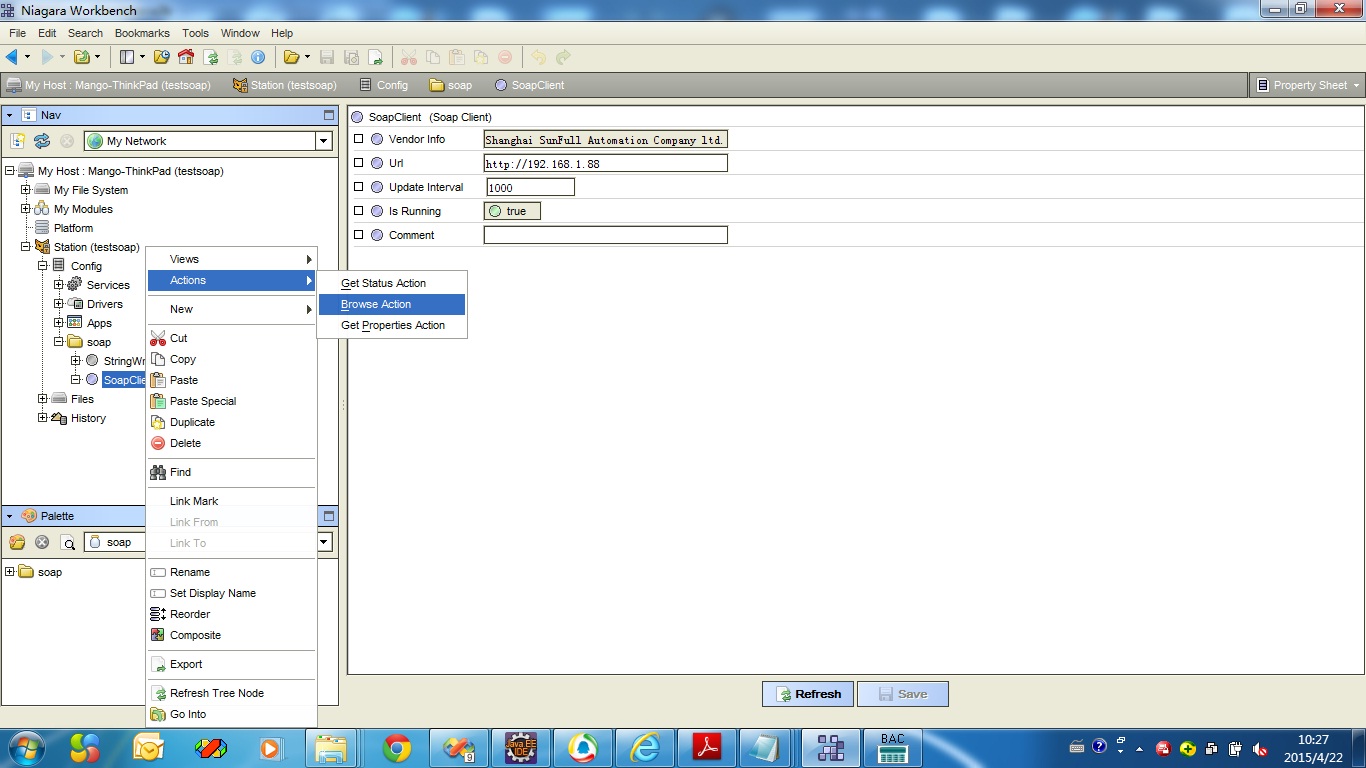Viewport: 1366px width, 768px height.
Task: Click Delete red icon in context menu
Action: [x=158, y=443]
